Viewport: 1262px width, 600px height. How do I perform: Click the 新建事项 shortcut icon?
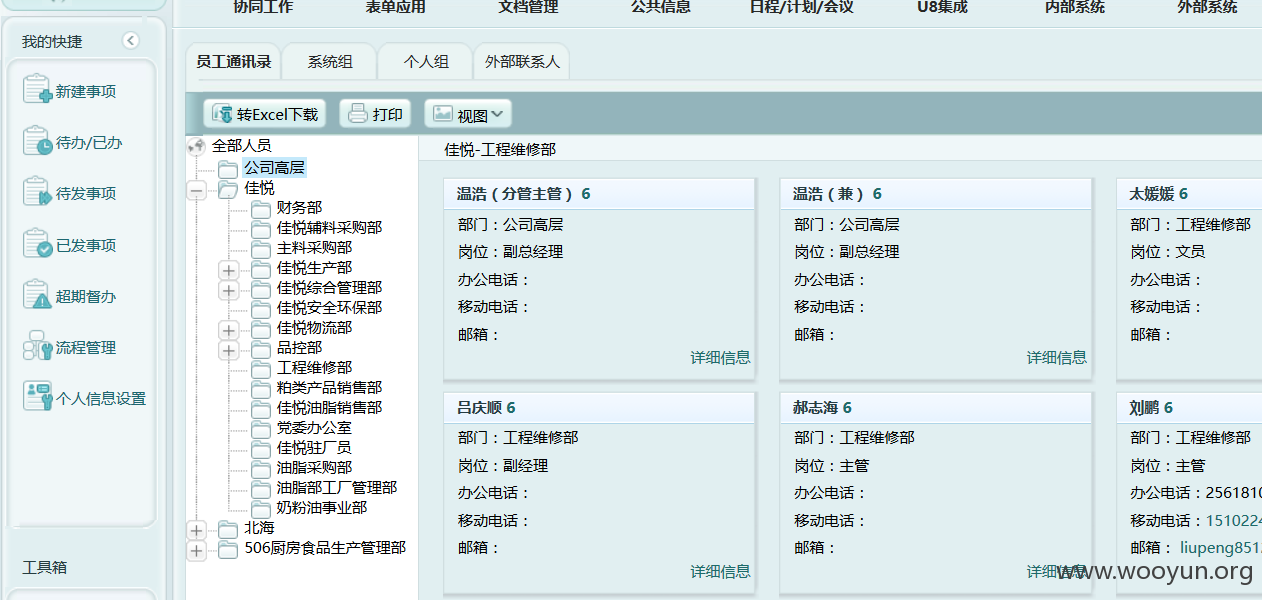point(37,89)
